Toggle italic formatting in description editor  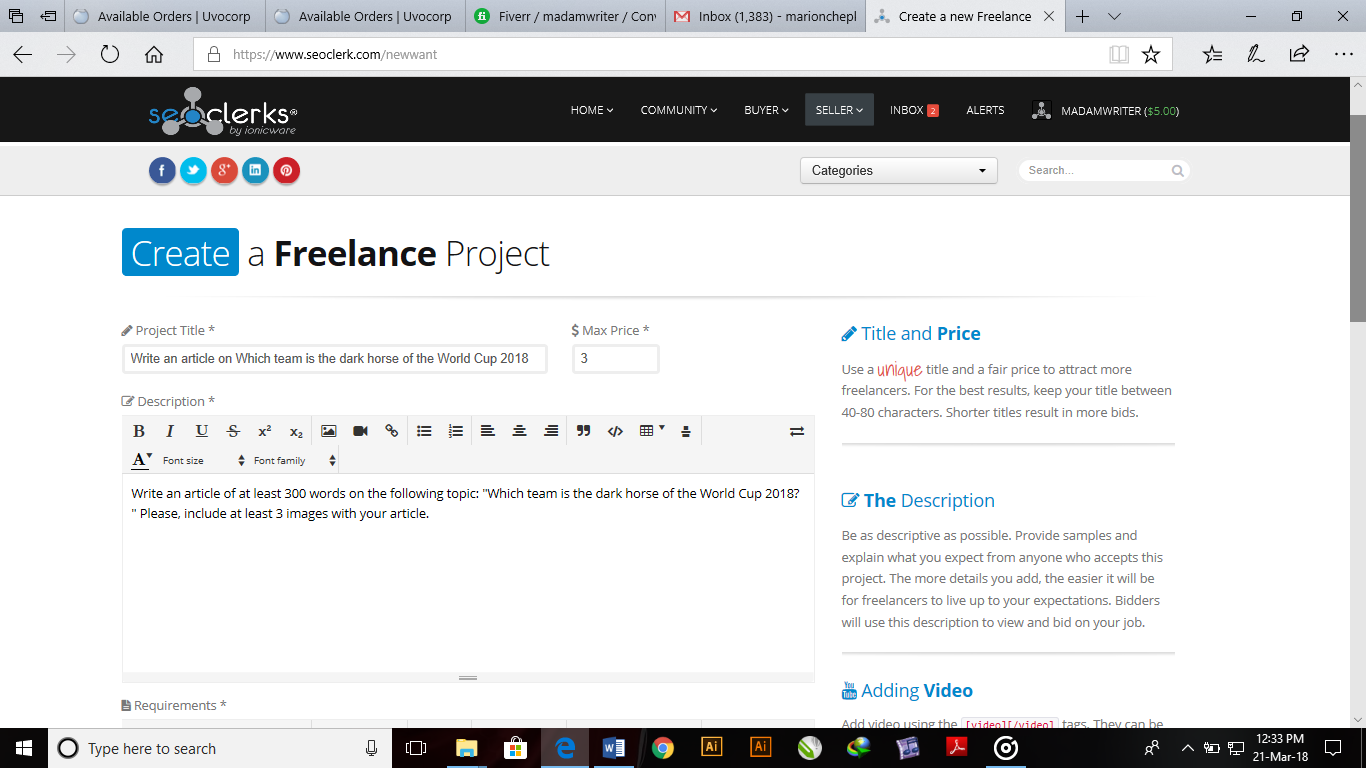[x=170, y=431]
